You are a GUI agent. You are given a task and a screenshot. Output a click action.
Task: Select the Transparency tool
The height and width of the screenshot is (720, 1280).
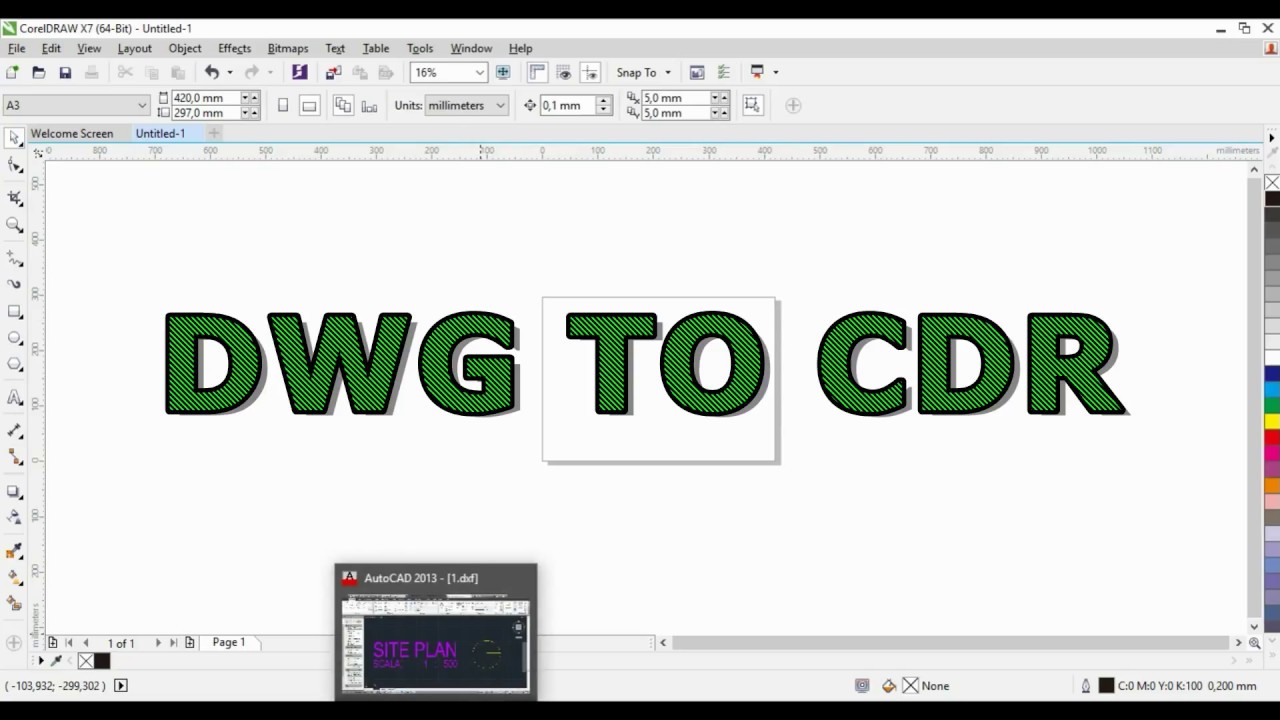pyautogui.click(x=14, y=517)
